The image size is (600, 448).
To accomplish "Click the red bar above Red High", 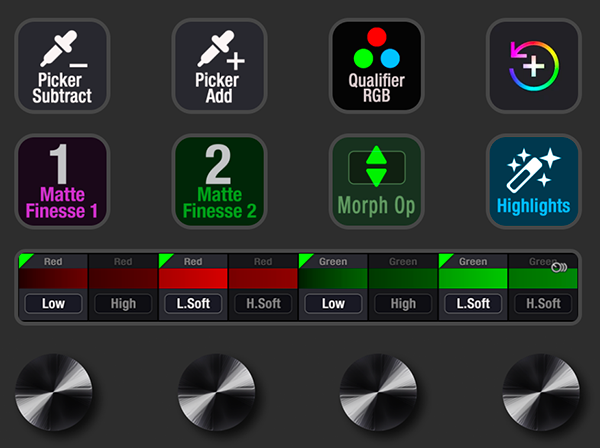I will (123, 278).
